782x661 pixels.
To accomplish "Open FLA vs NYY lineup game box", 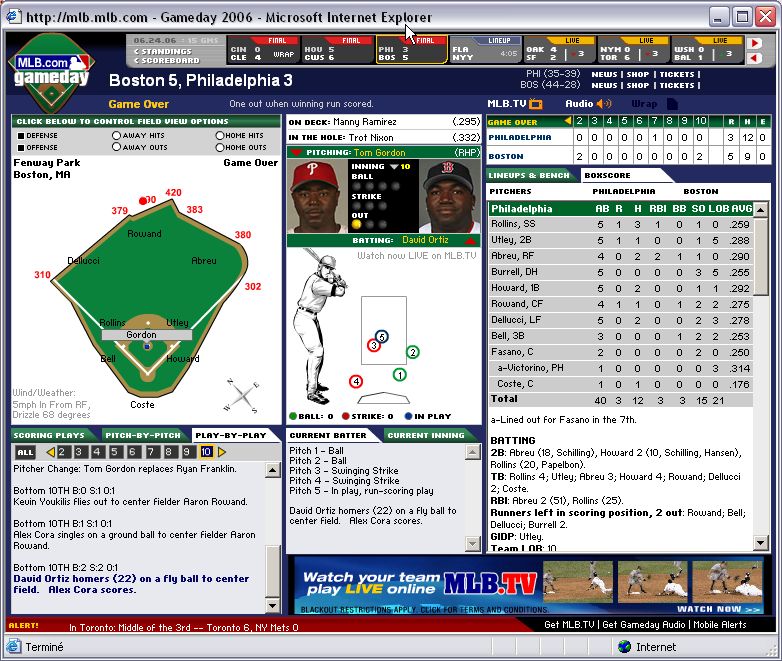I will (485, 50).
